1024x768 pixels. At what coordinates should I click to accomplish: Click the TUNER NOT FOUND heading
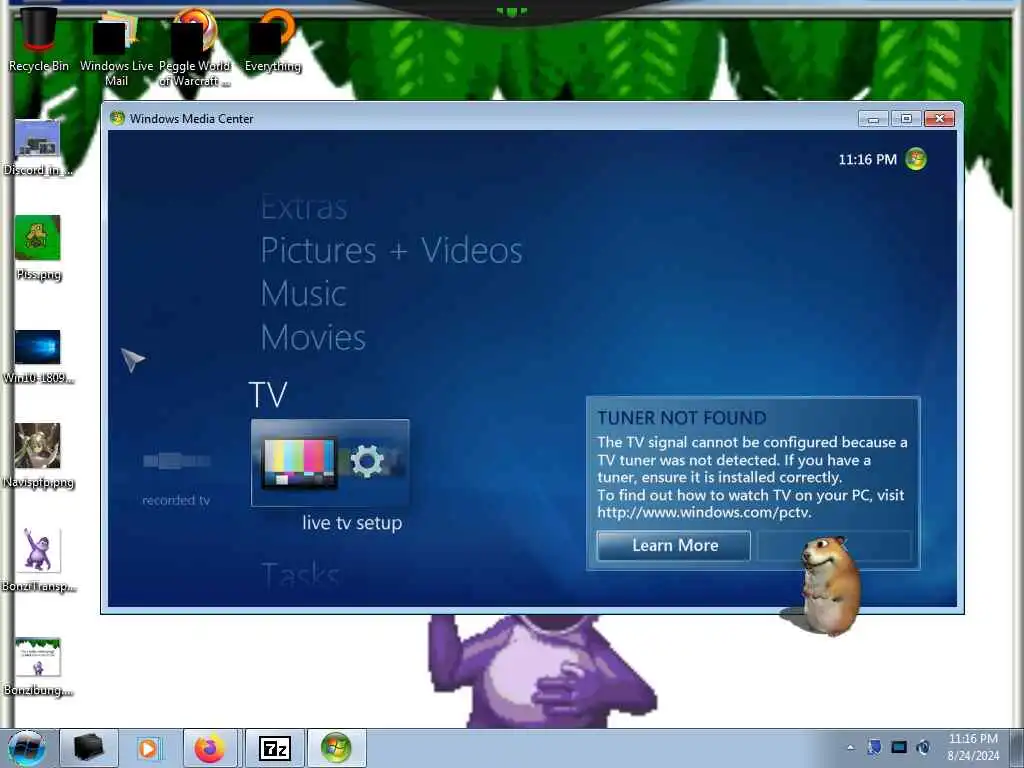point(682,418)
